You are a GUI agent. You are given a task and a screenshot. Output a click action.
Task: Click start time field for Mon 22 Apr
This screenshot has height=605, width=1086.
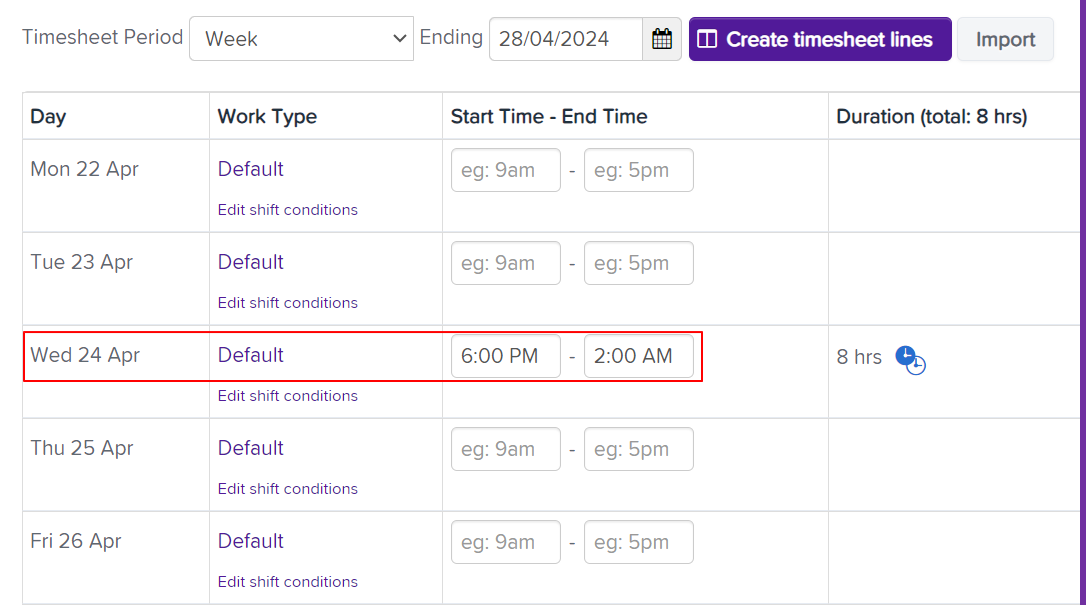[506, 170]
